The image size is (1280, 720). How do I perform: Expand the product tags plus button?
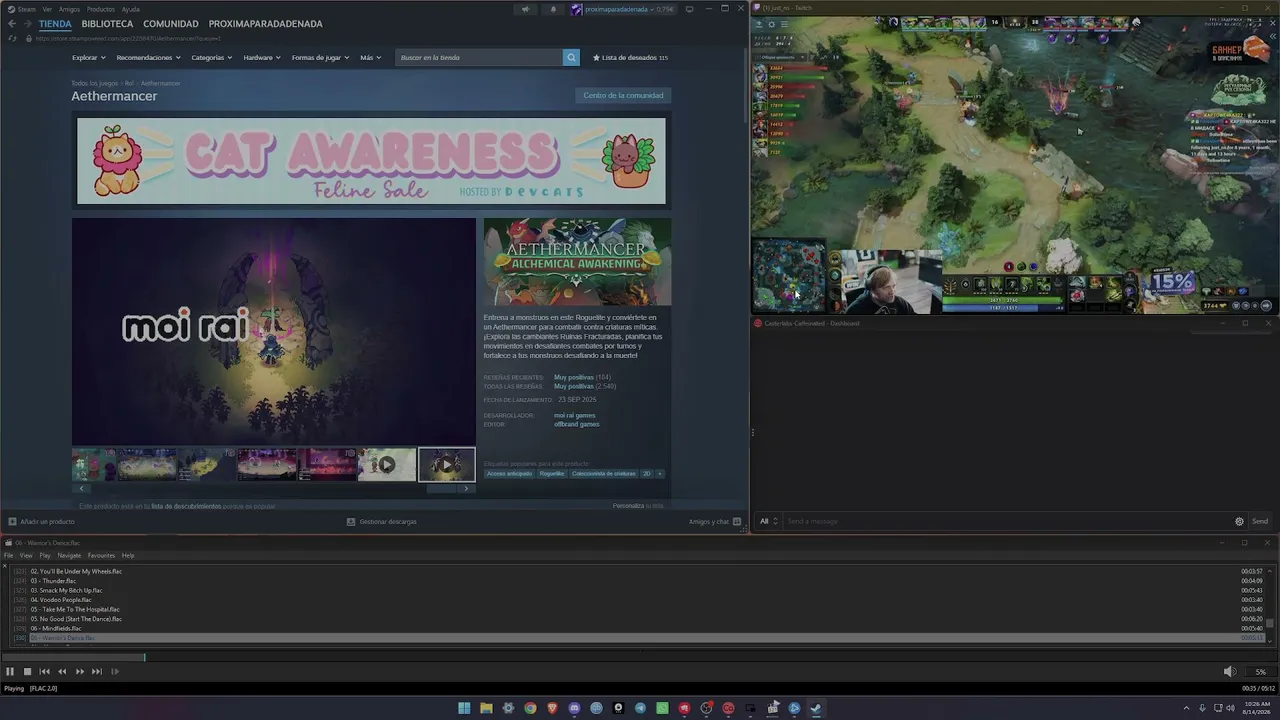point(660,473)
